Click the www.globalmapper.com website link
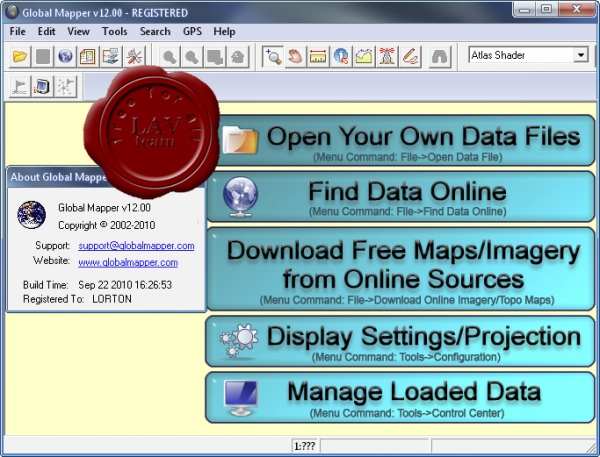Image resolution: width=600 pixels, height=457 pixels. point(128,263)
